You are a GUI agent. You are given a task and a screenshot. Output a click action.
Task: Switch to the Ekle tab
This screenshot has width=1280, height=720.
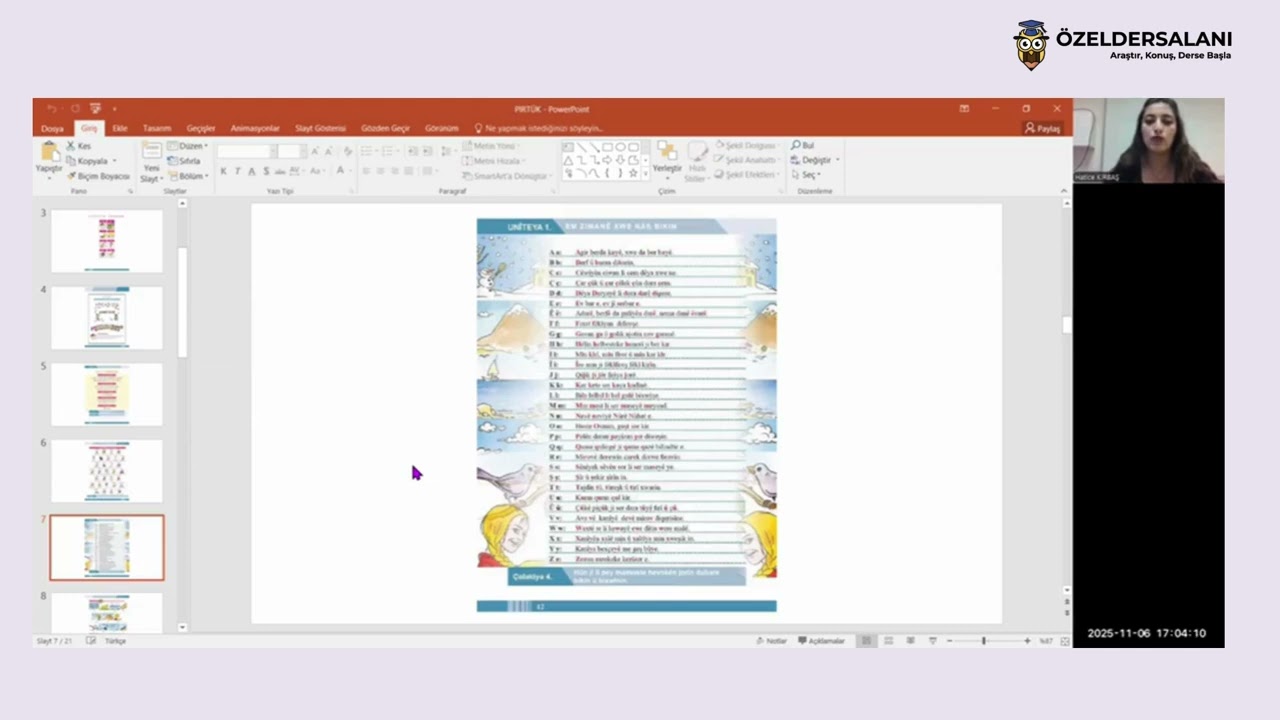[x=119, y=128]
